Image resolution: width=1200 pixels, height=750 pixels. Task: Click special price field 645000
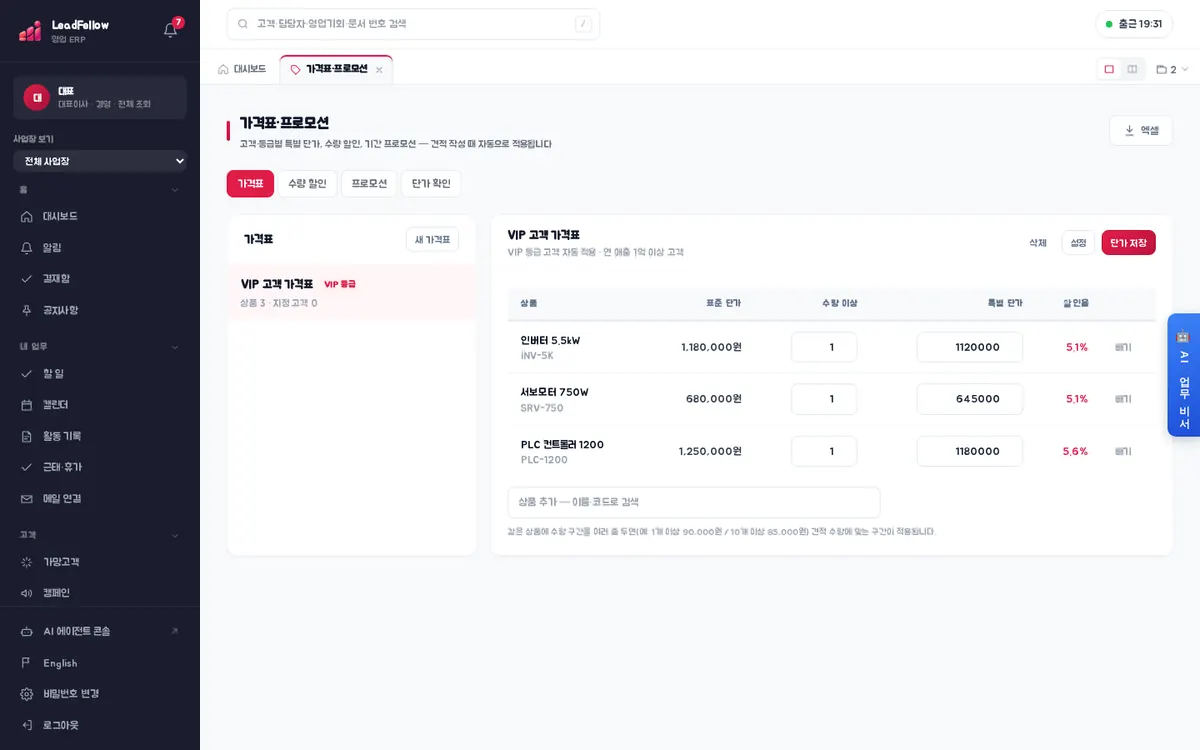pos(970,399)
